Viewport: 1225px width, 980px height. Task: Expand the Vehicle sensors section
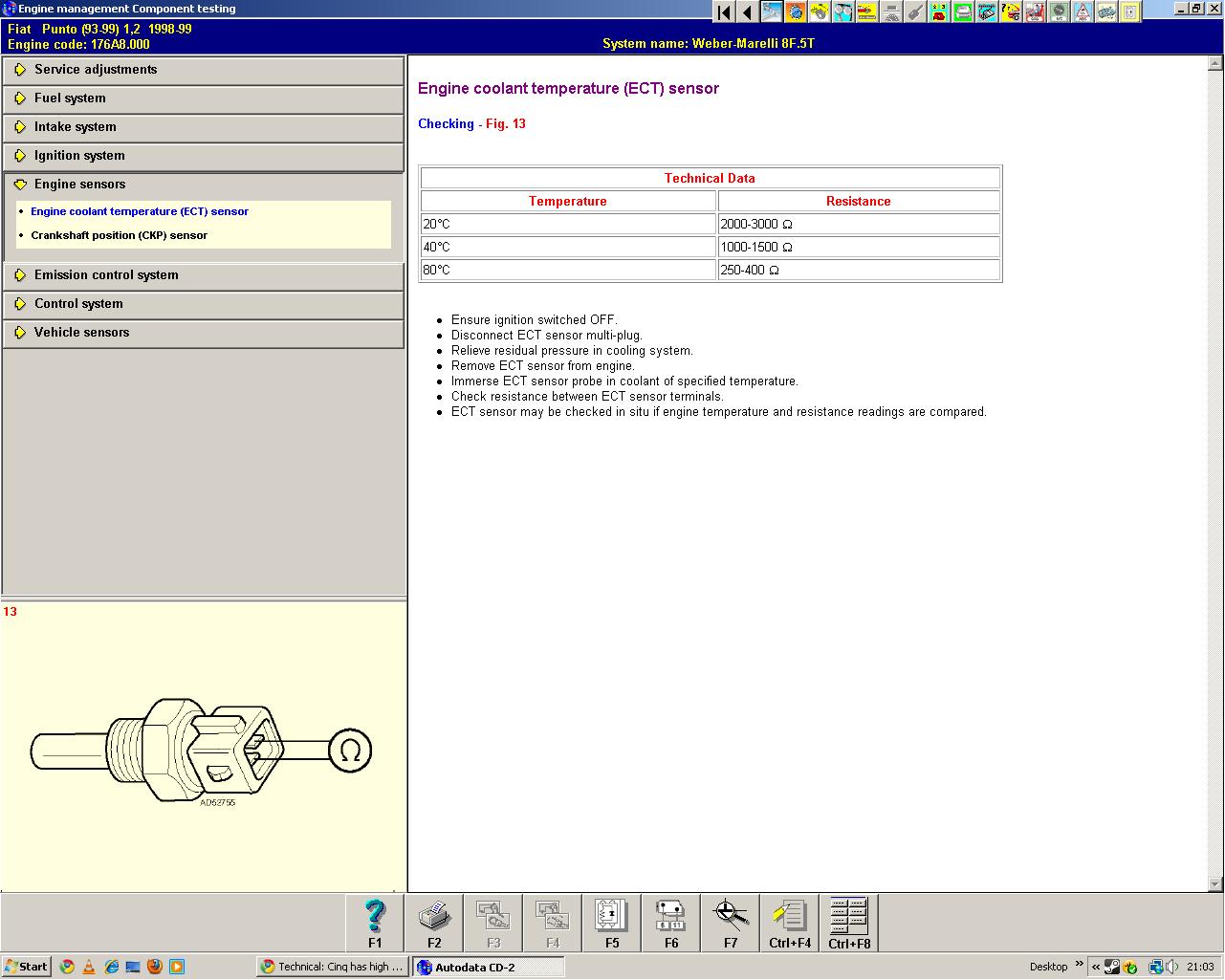(204, 333)
